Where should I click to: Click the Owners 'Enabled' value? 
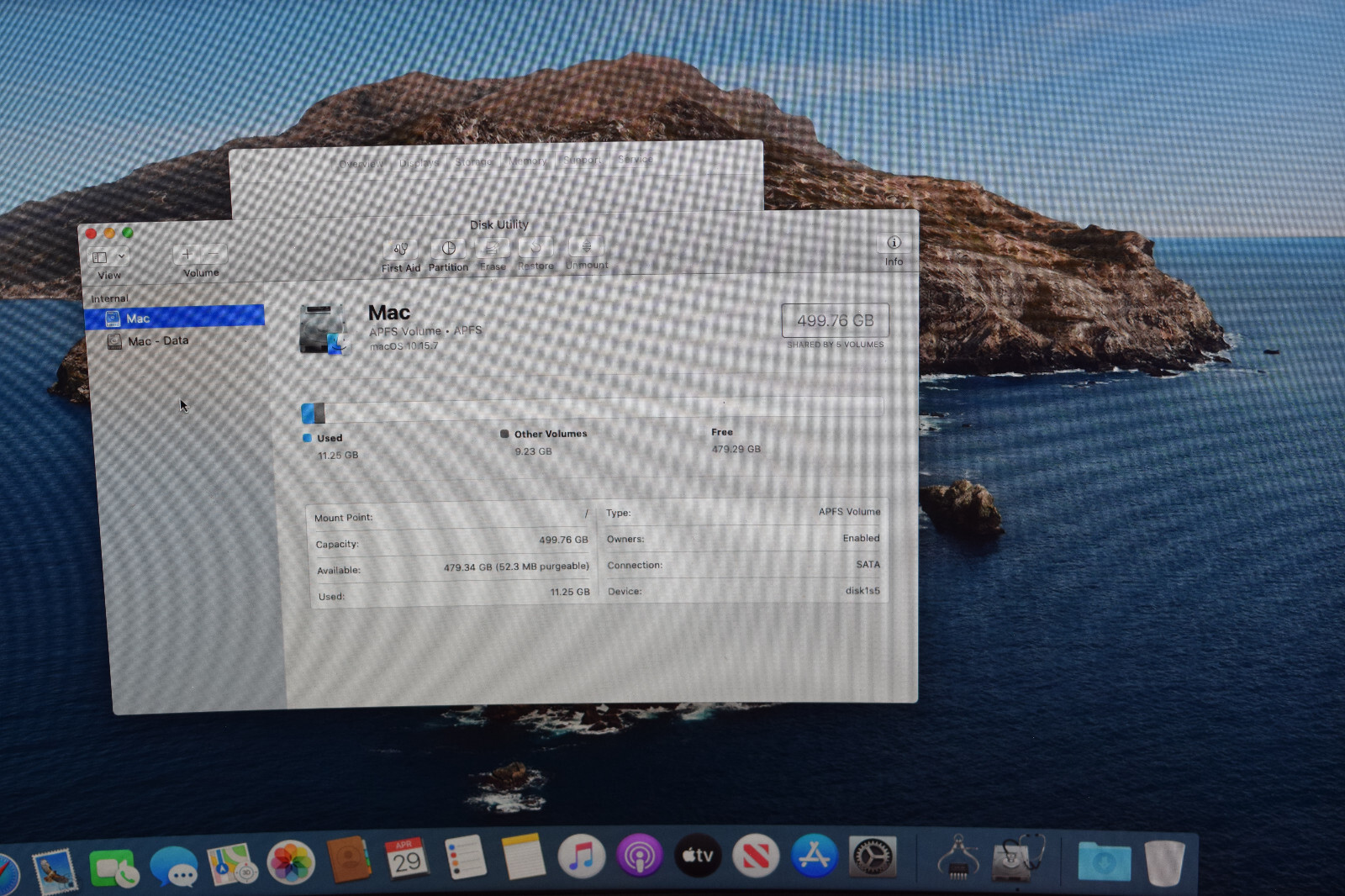pos(861,538)
